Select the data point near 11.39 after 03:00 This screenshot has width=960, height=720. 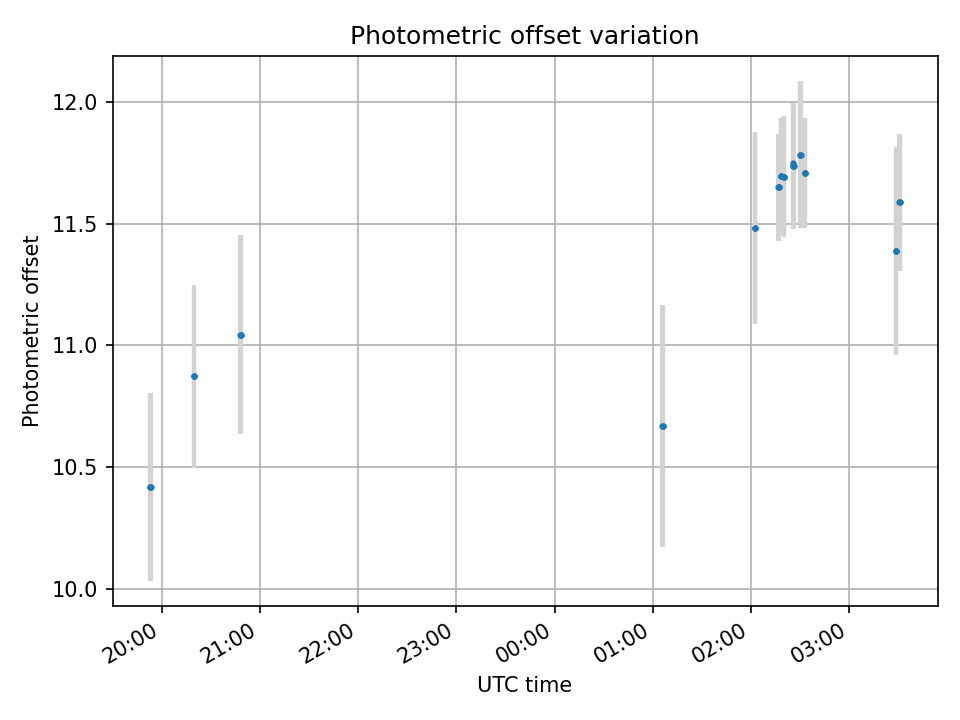point(896,252)
